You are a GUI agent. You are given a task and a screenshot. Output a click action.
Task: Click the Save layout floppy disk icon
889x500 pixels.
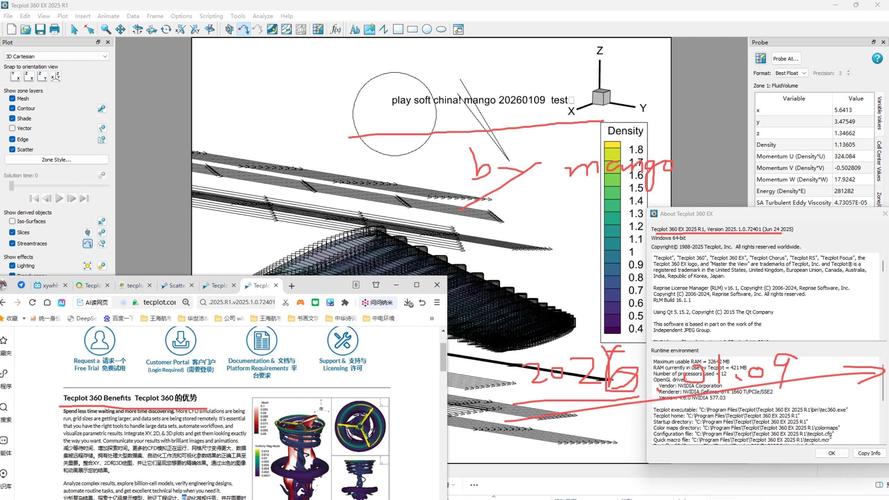tap(40, 29)
